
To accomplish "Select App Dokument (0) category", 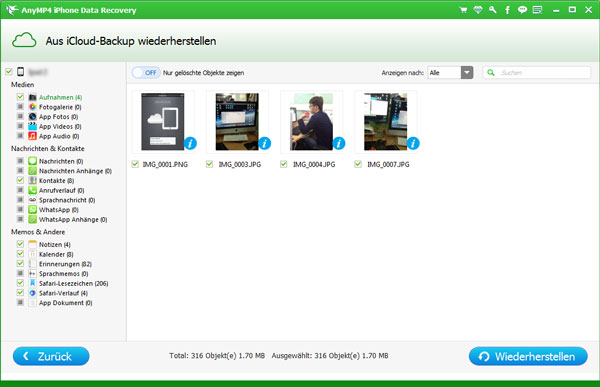I will 65,303.
